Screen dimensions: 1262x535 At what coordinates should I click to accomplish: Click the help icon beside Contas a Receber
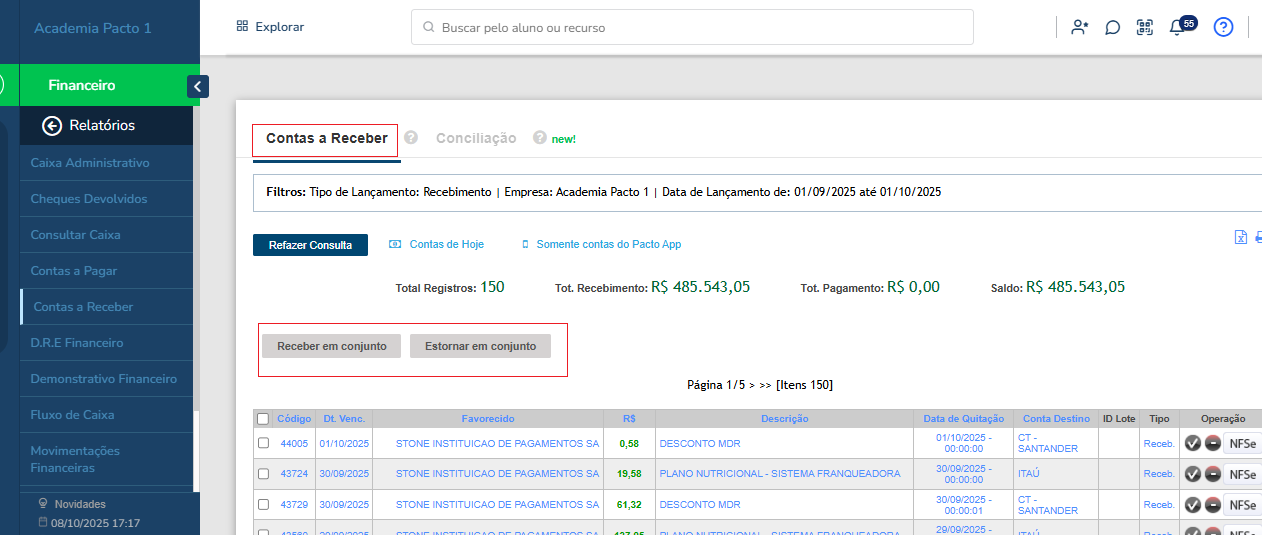click(x=411, y=138)
